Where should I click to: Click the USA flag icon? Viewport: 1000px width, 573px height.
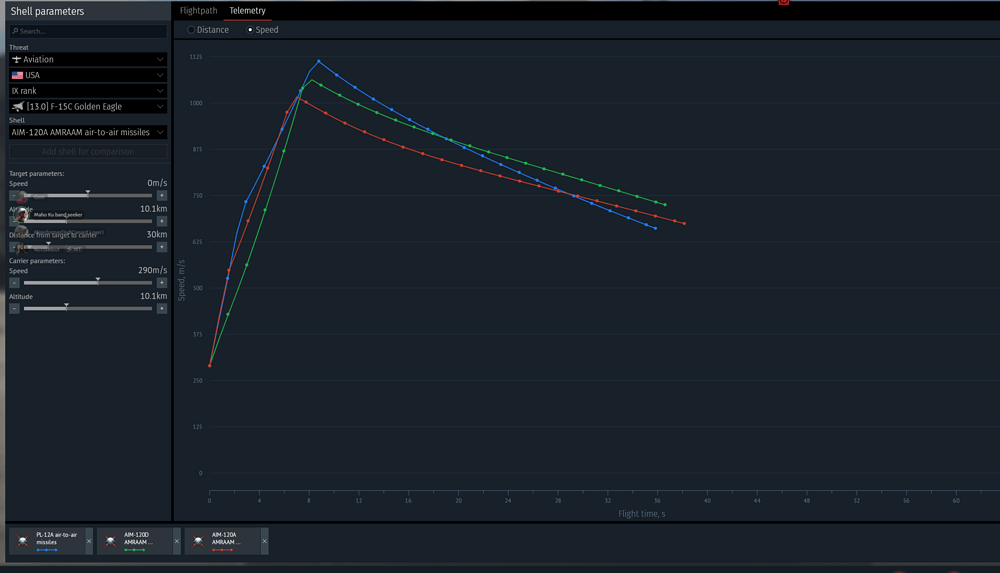tap(17, 75)
